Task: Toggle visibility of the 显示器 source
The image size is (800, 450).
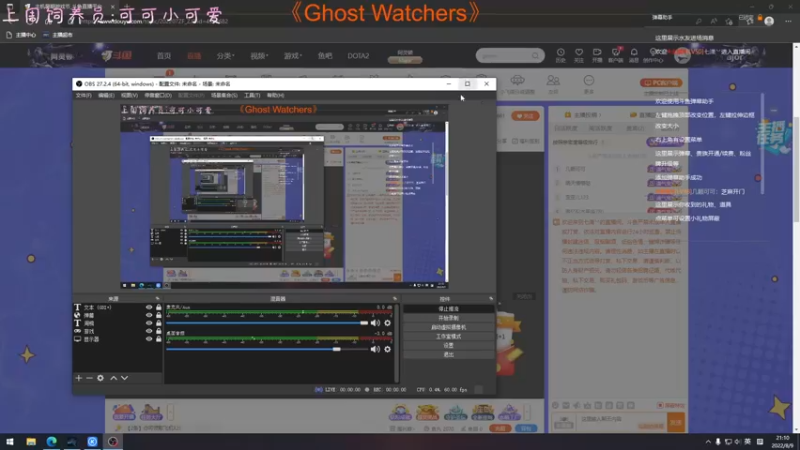Action: (x=149, y=339)
